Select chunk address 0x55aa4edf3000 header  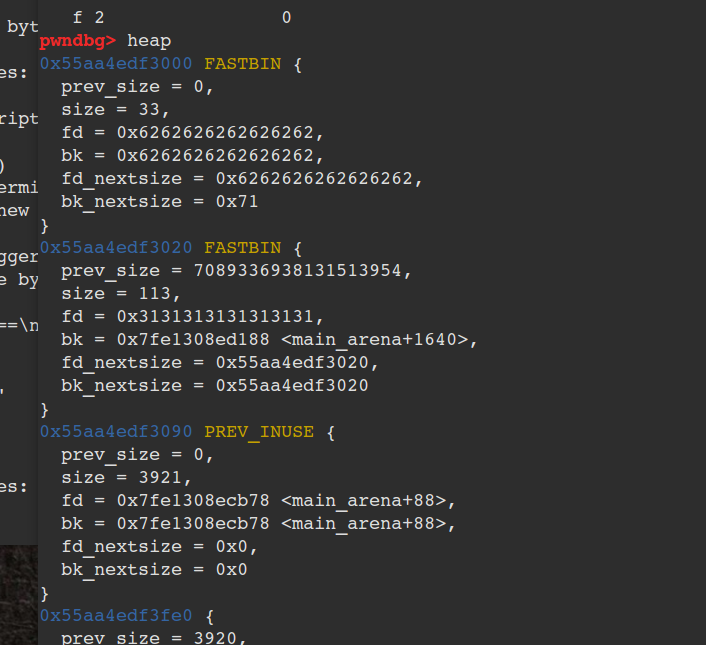(116, 64)
